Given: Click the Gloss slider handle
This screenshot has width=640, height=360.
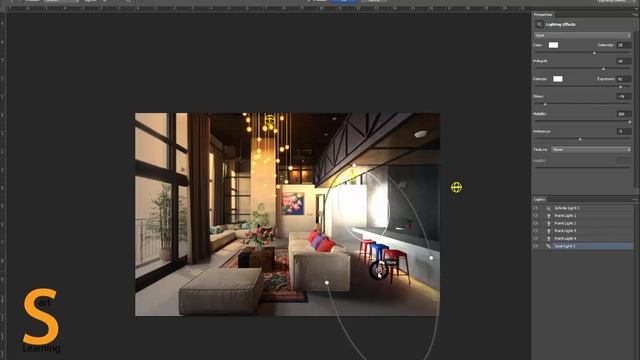Looking at the screenshot, I should coord(545,104).
